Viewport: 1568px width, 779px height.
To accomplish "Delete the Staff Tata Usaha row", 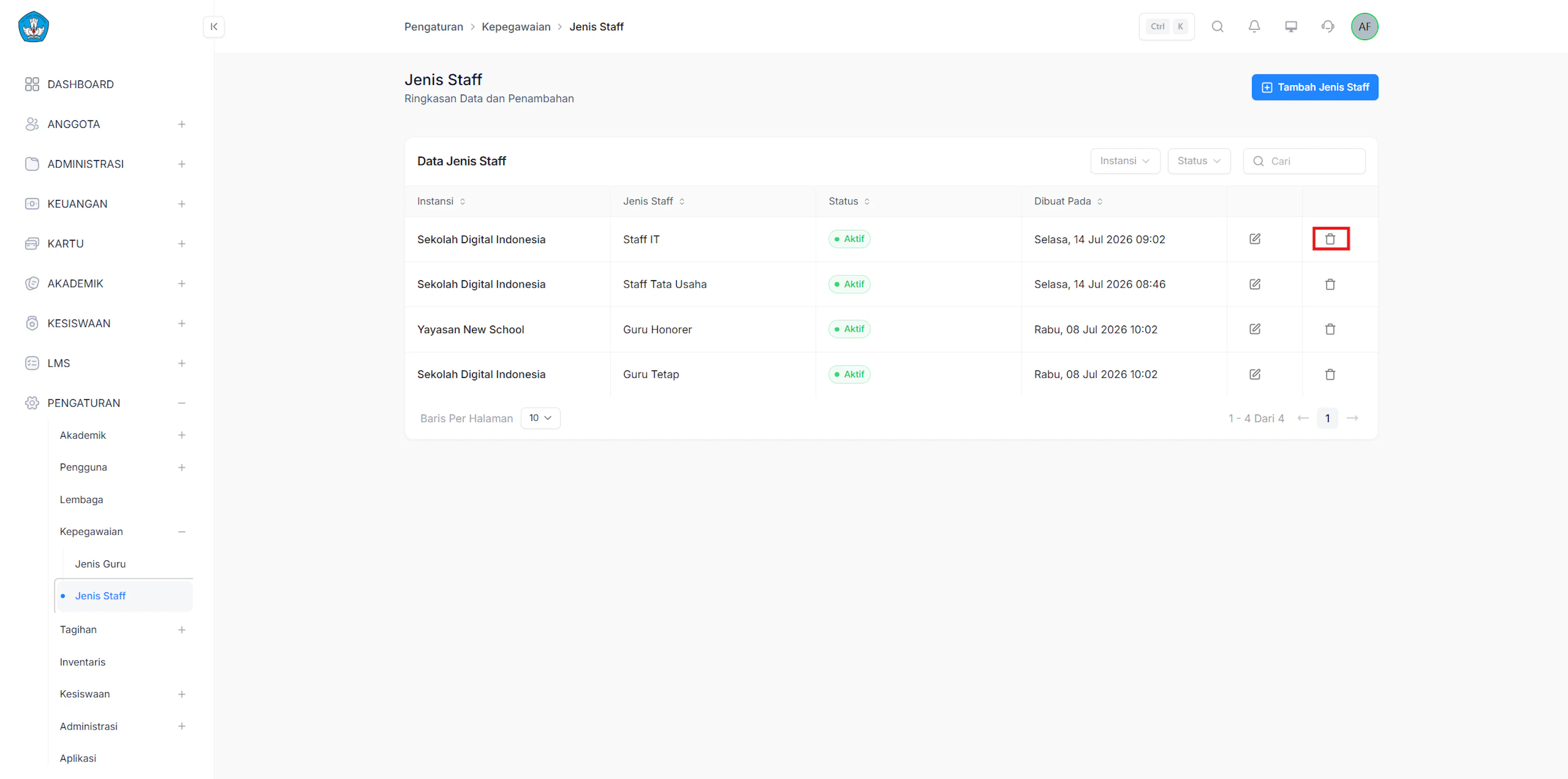I will 1330,284.
